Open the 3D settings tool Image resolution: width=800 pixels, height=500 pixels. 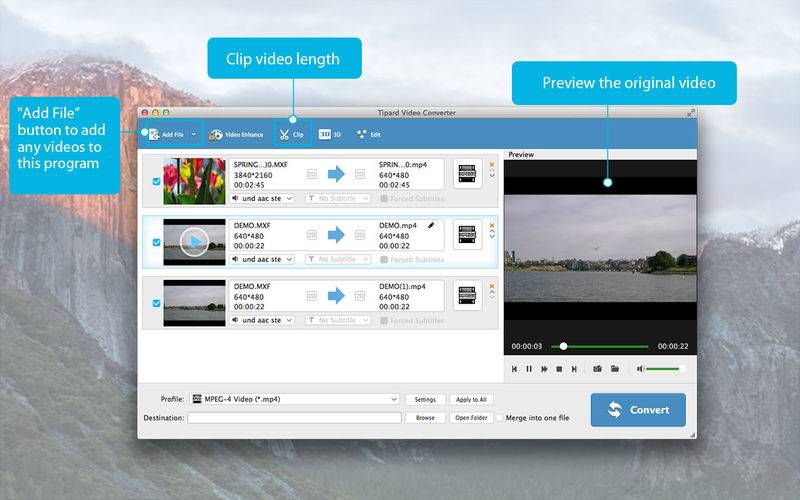tap(330, 134)
